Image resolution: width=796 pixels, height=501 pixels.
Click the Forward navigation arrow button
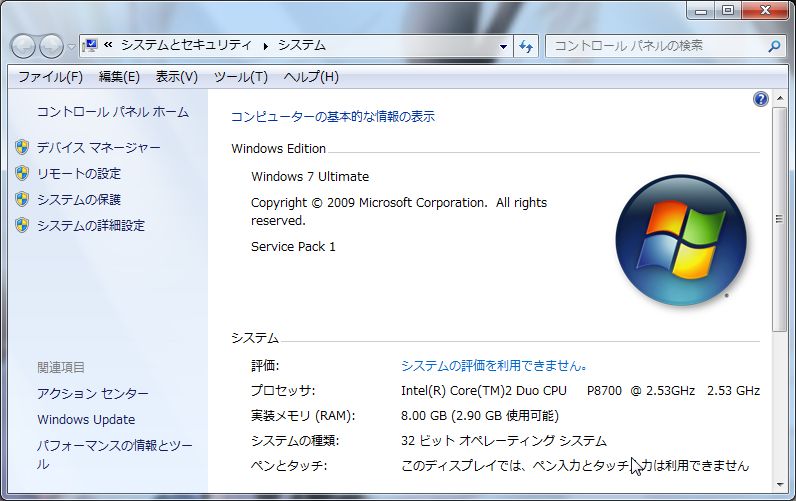52,46
